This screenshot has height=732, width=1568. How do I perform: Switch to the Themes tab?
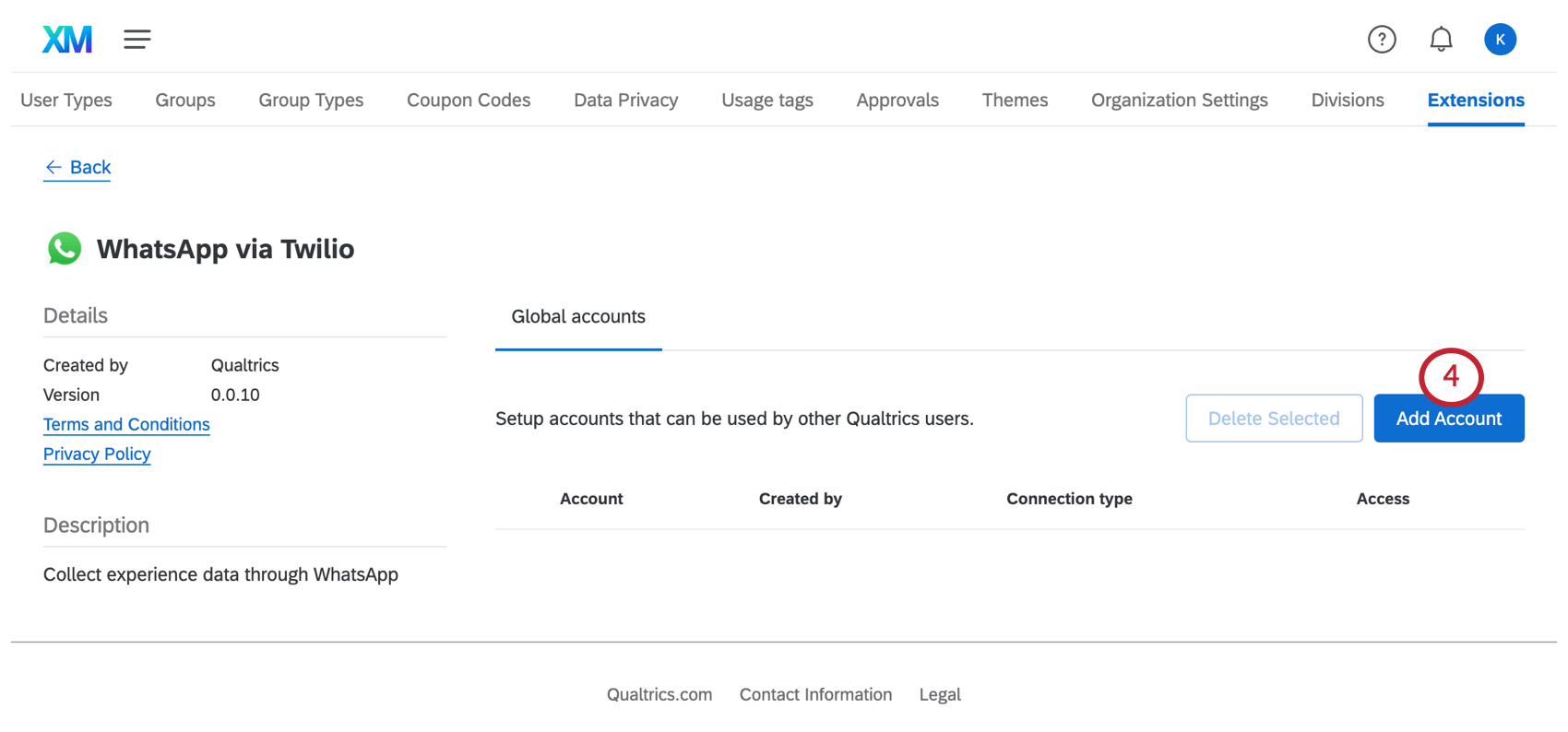coord(1015,100)
